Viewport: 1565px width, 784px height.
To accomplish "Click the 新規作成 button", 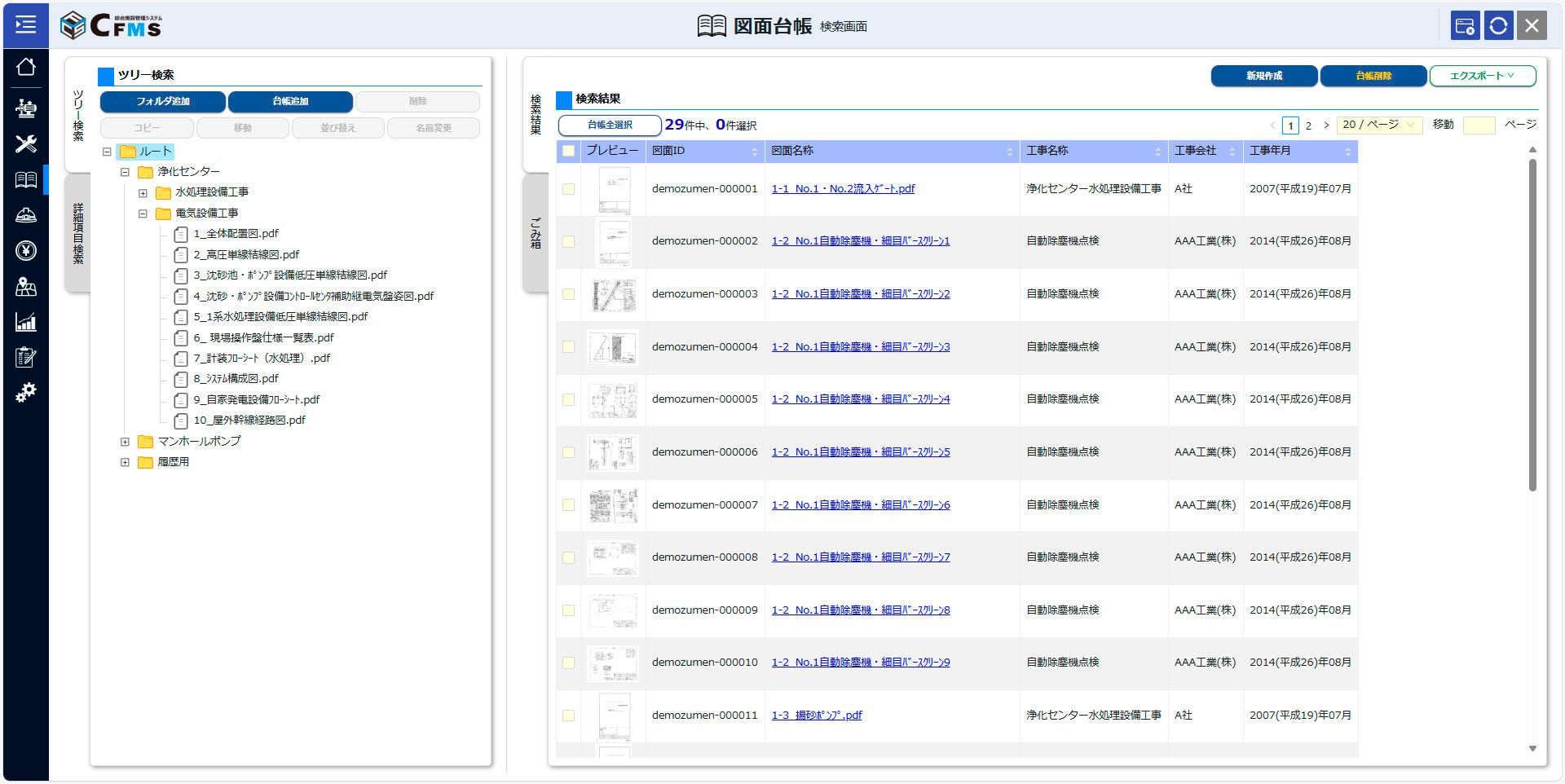I will [1263, 76].
